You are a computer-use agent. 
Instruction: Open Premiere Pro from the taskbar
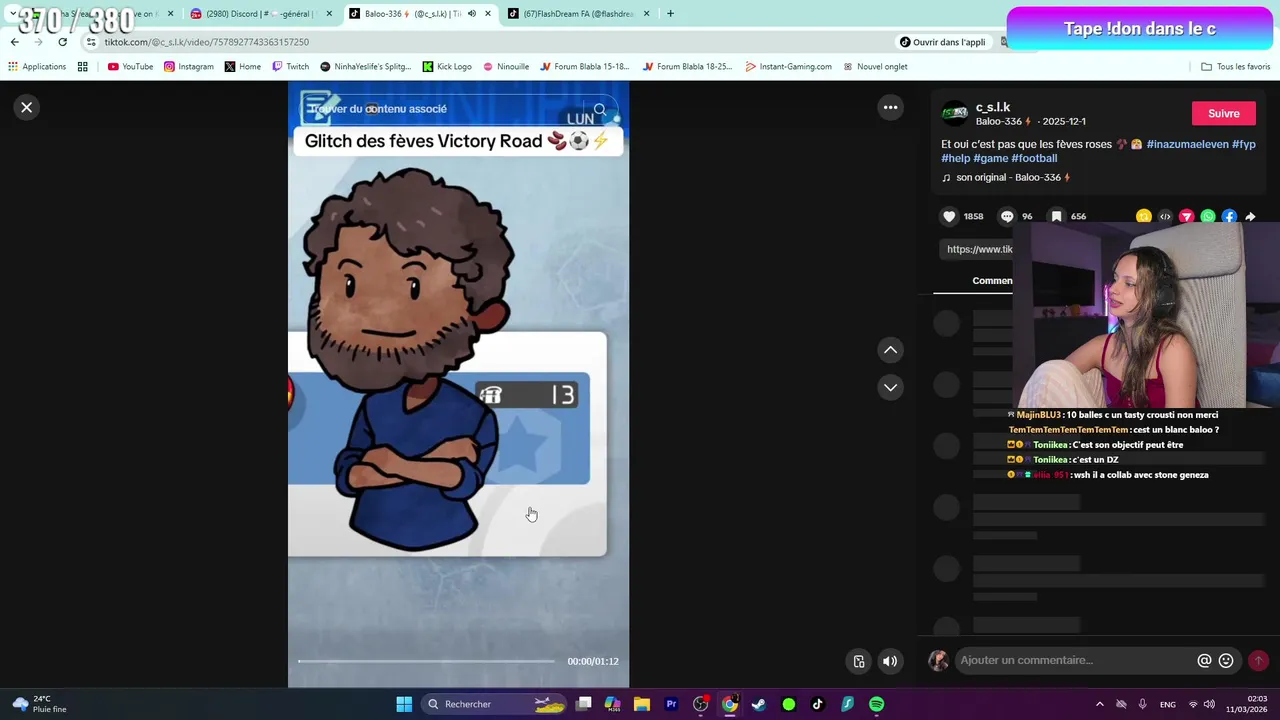(671, 704)
